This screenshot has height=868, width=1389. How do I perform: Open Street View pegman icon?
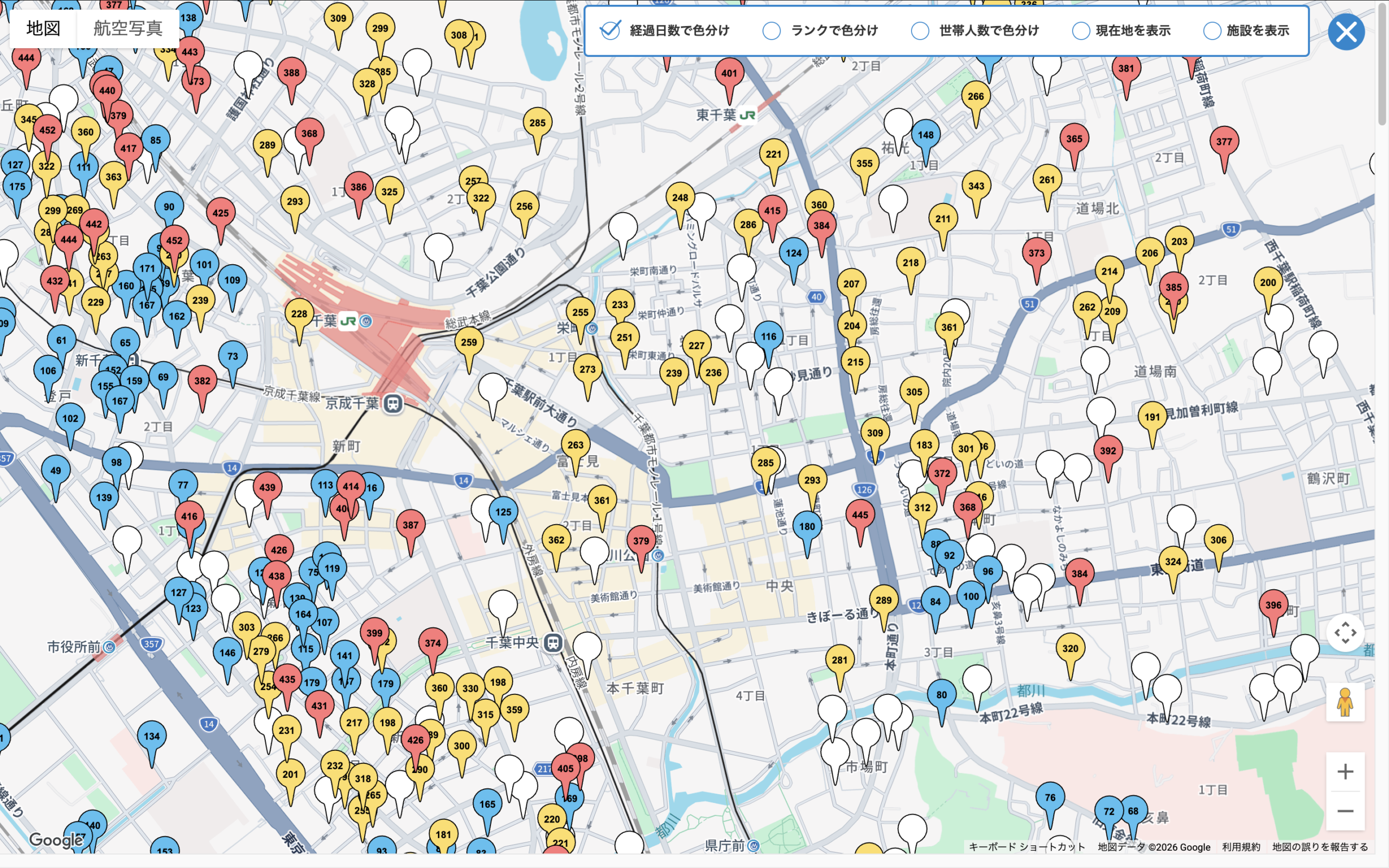1345,701
